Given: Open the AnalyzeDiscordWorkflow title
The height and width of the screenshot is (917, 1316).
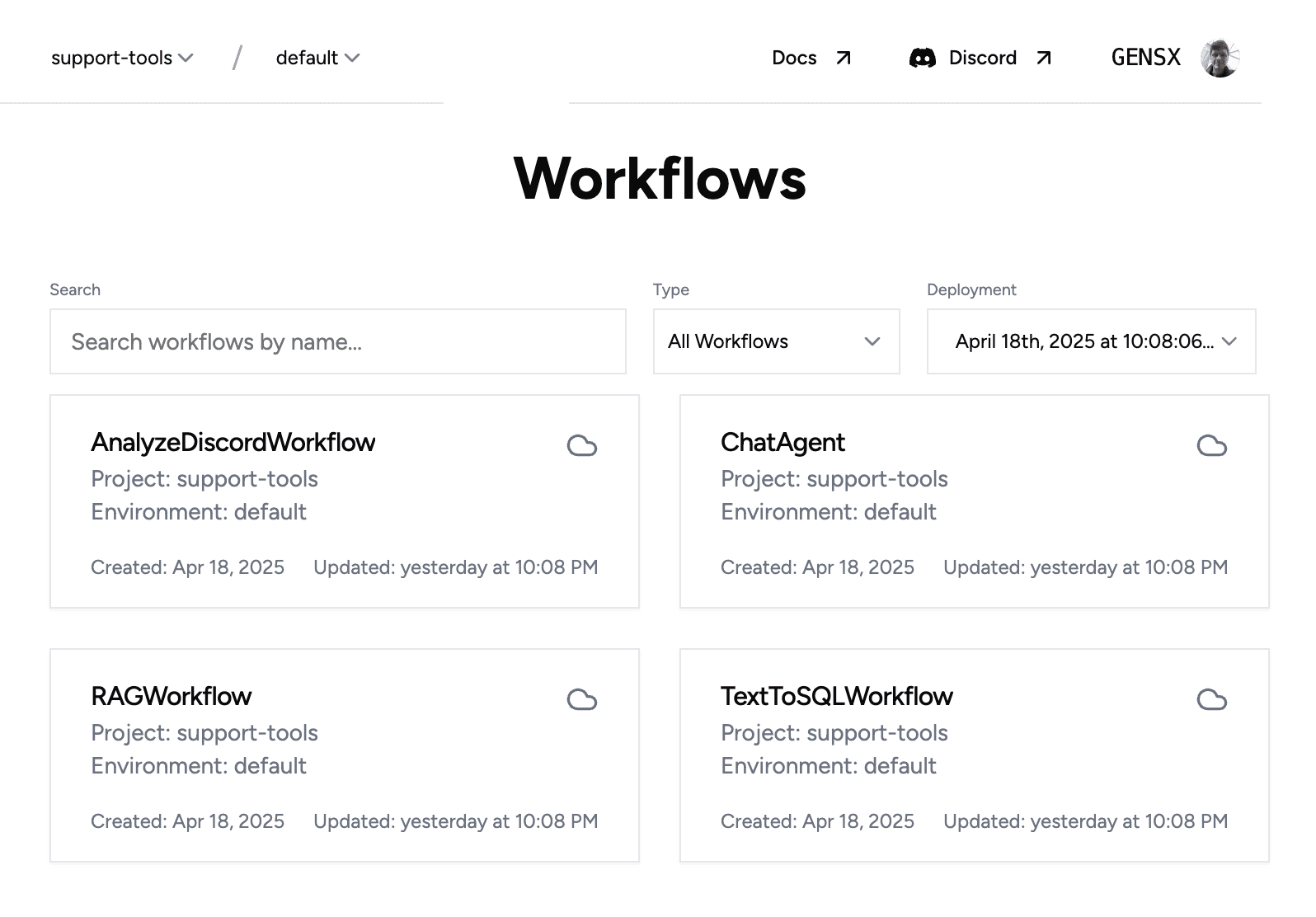Looking at the screenshot, I should click(x=233, y=443).
